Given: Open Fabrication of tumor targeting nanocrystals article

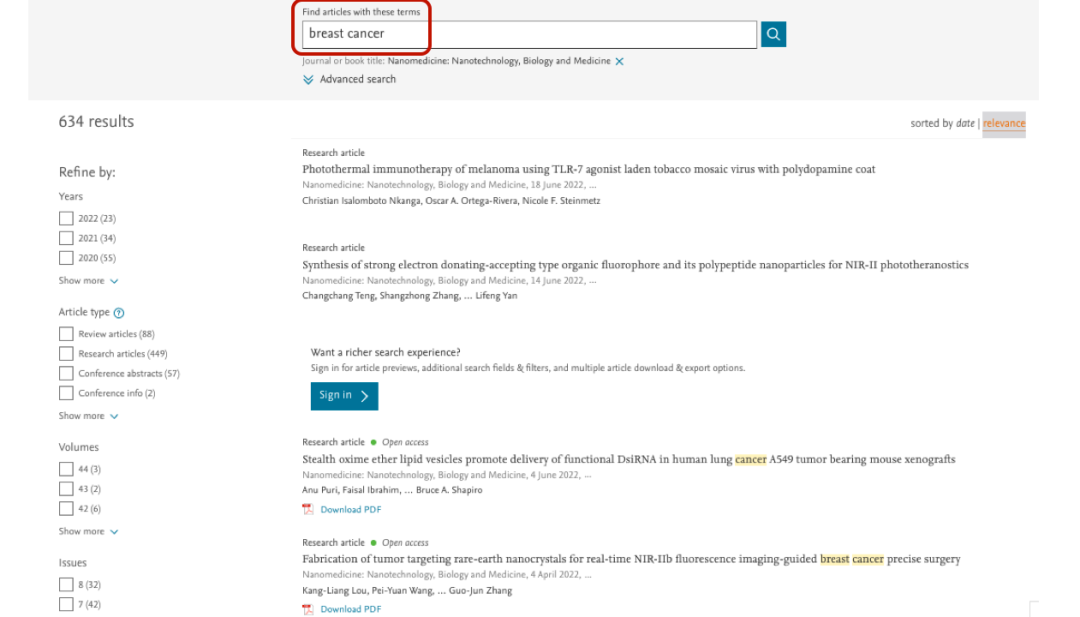Looking at the screenshot, I should 631,559.
